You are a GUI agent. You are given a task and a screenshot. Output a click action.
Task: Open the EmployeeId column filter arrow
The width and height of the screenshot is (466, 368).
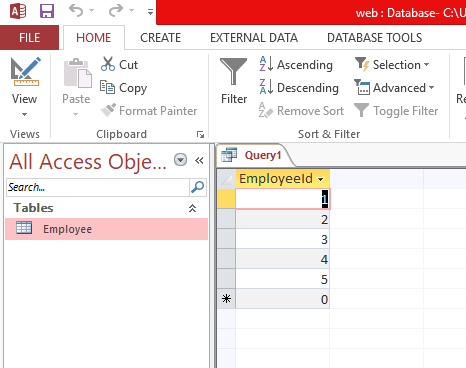(x=321, y=179)
